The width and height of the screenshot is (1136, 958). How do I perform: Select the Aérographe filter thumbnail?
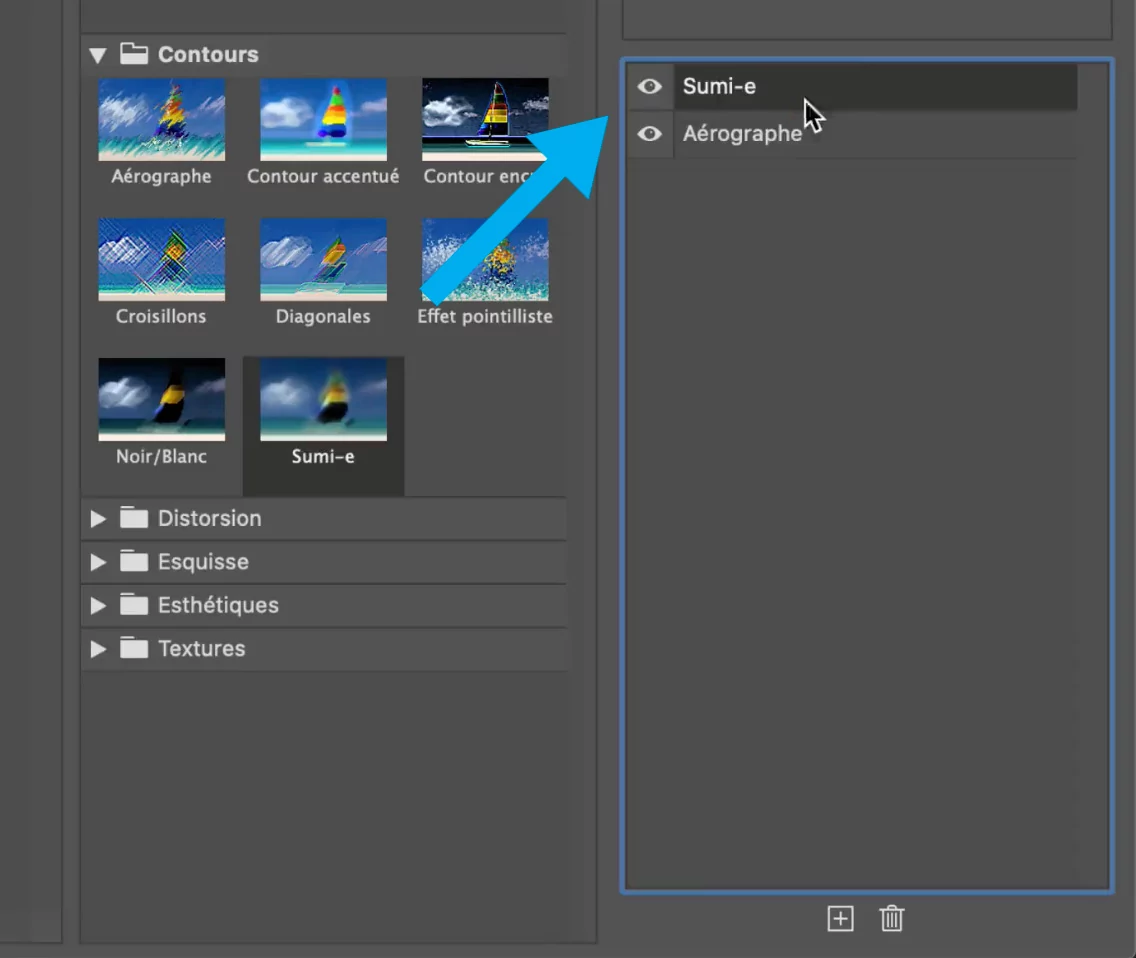(x=162, y=120)
